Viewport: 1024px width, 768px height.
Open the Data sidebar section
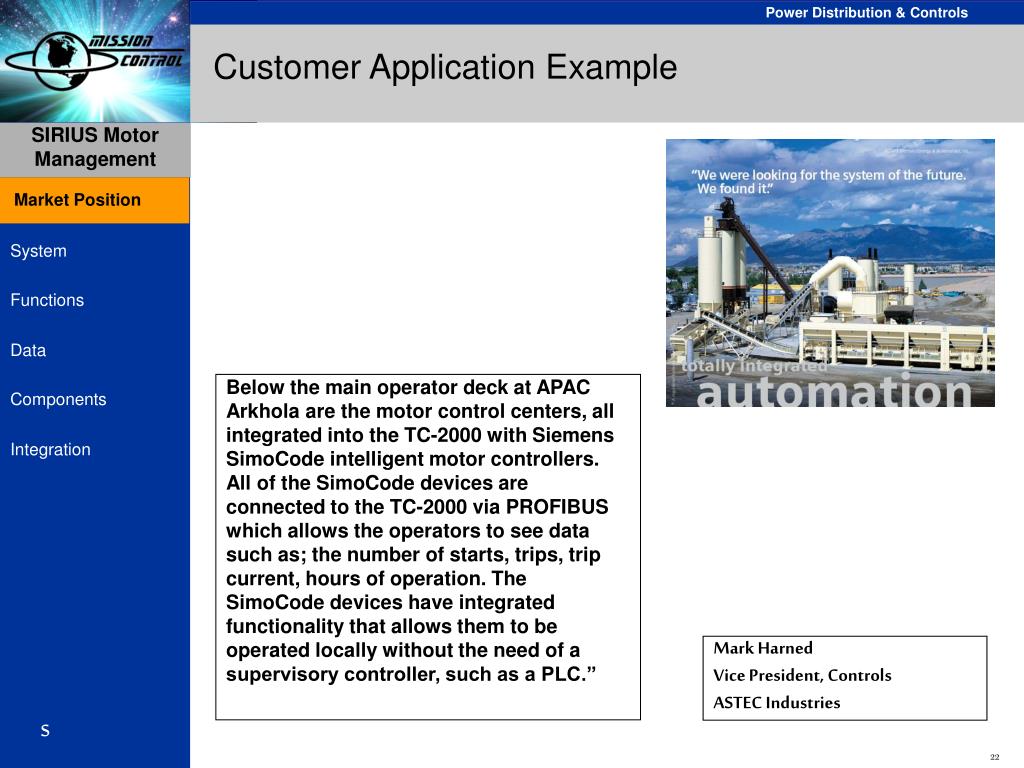pos(28,350)
